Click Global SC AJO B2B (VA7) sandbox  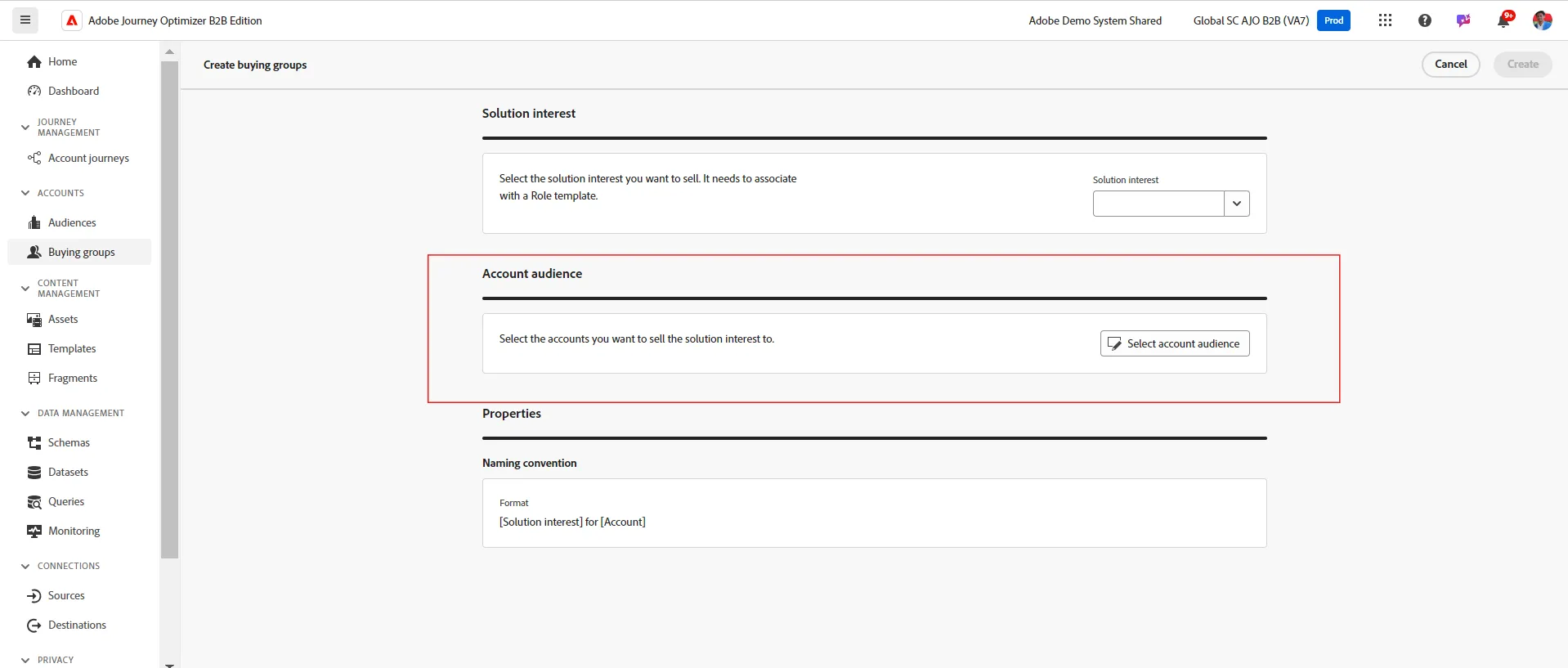click(1251, 20)
